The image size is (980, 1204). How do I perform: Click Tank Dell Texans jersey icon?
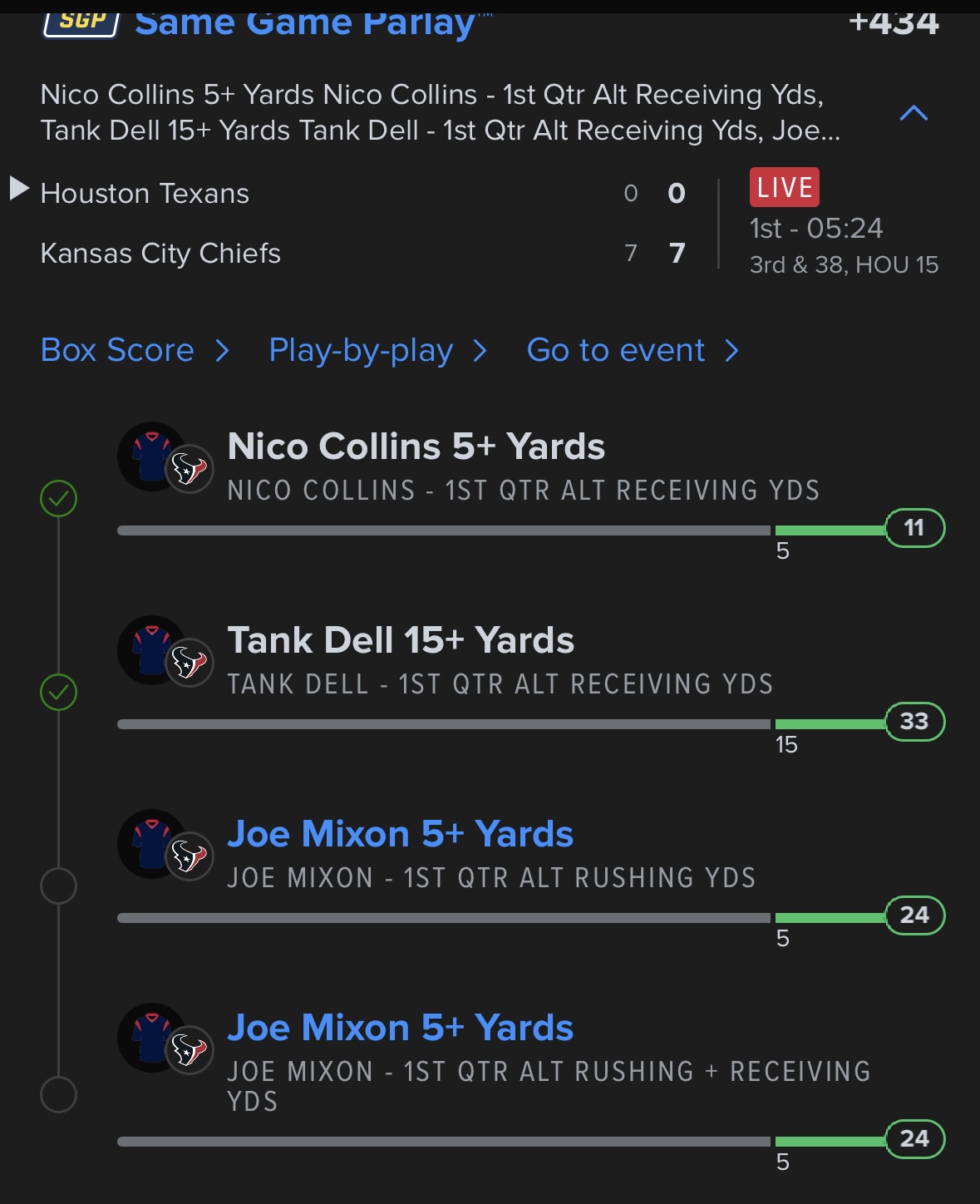point(153,650)
